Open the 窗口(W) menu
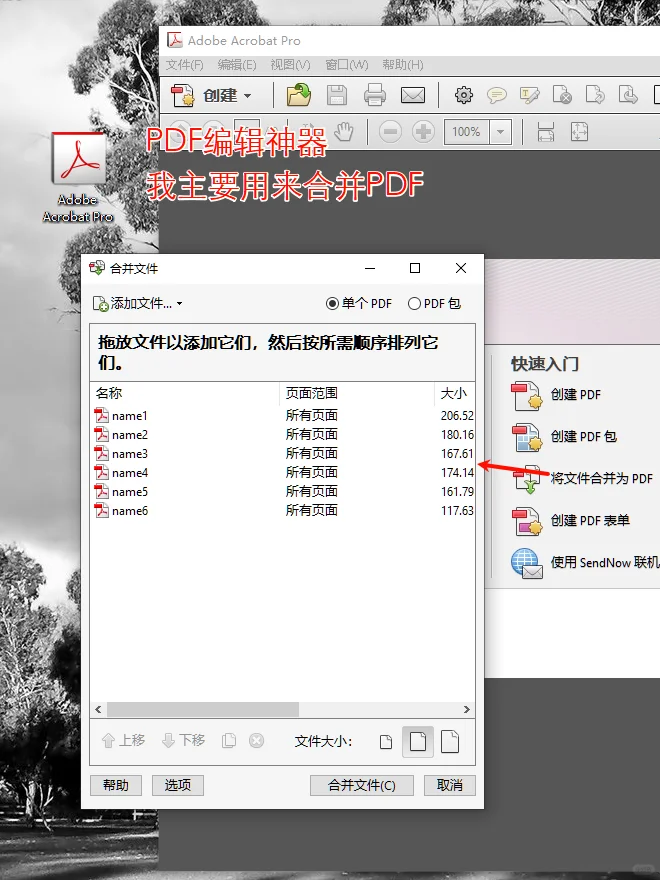Screen dimensions: 660x880 tap(347, 65)
